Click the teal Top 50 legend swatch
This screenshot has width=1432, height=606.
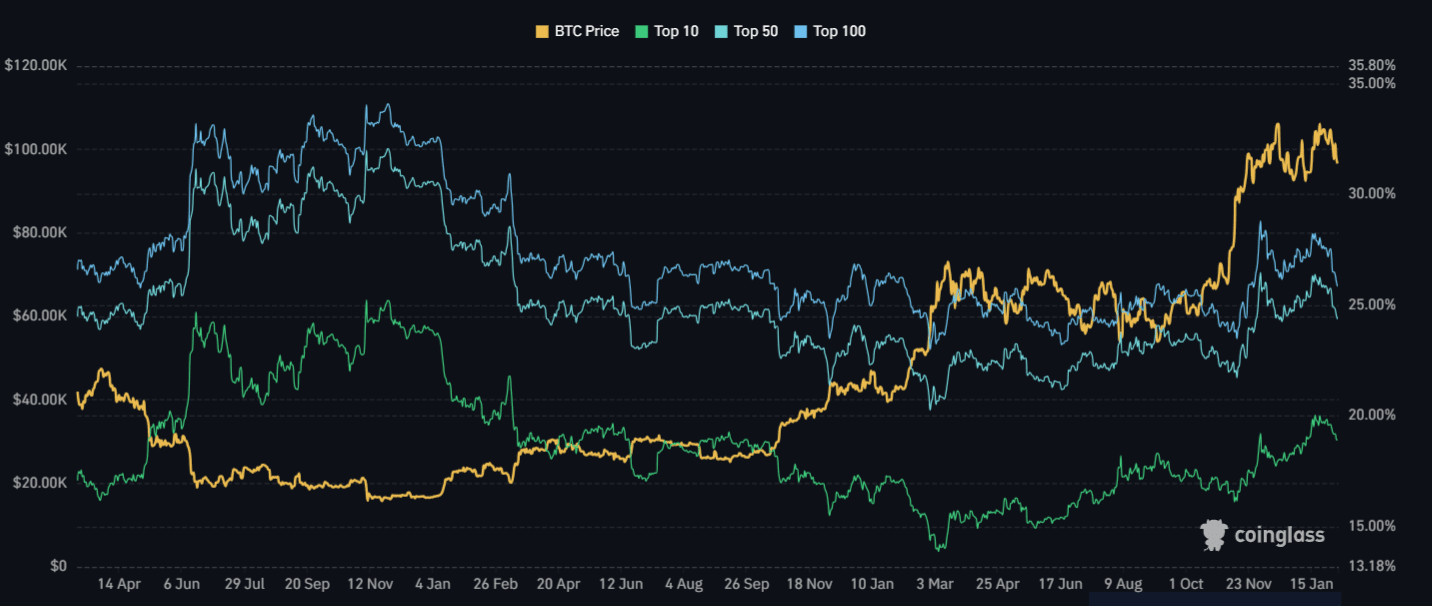[721, 31]
